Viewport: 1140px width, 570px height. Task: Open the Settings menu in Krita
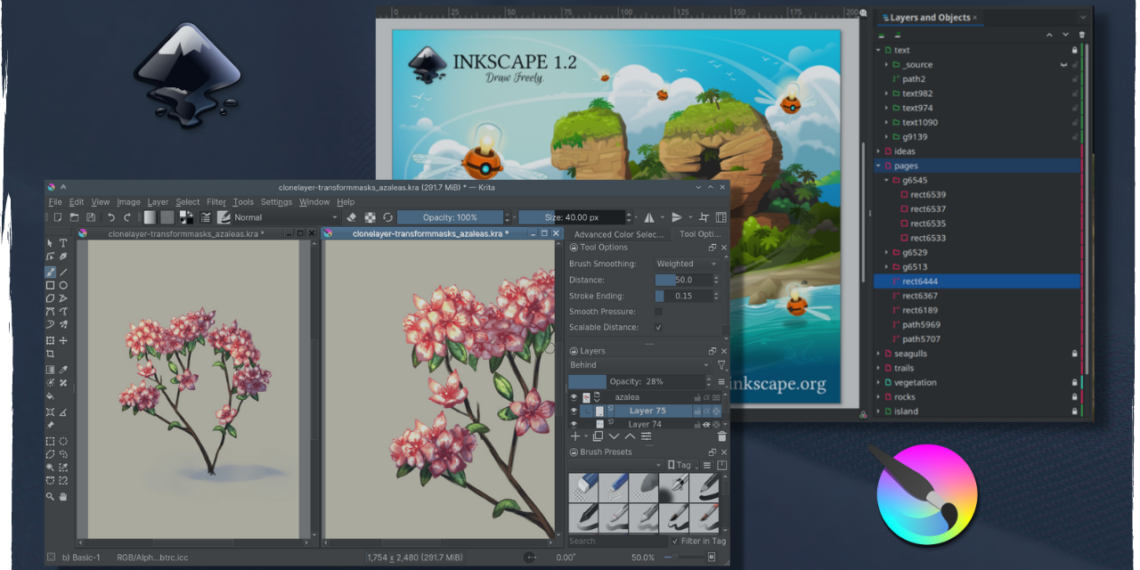pos(276,202)
